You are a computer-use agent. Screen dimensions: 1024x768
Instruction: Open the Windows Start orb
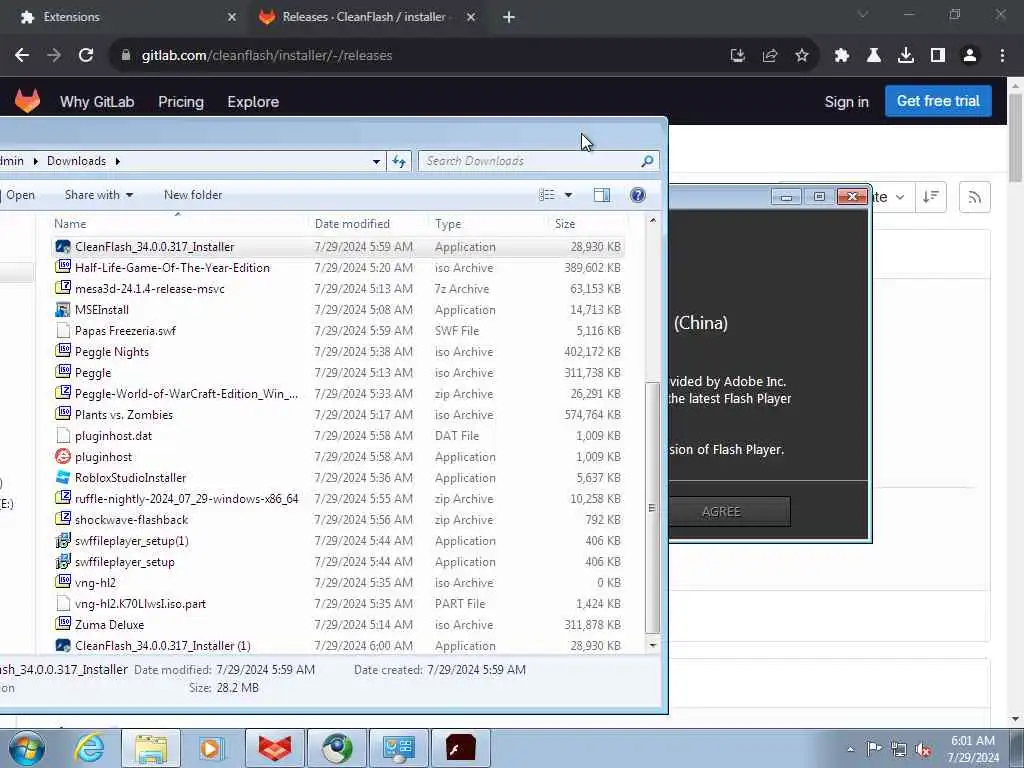pos(27,748)
